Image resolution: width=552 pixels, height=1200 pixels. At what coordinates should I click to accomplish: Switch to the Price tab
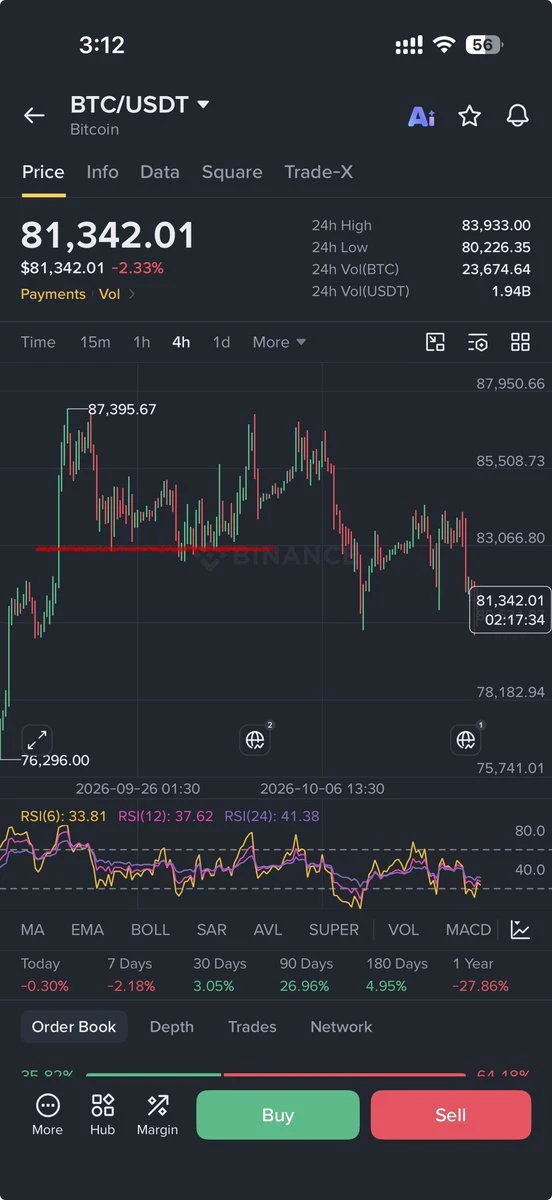(x=43, y=172)
